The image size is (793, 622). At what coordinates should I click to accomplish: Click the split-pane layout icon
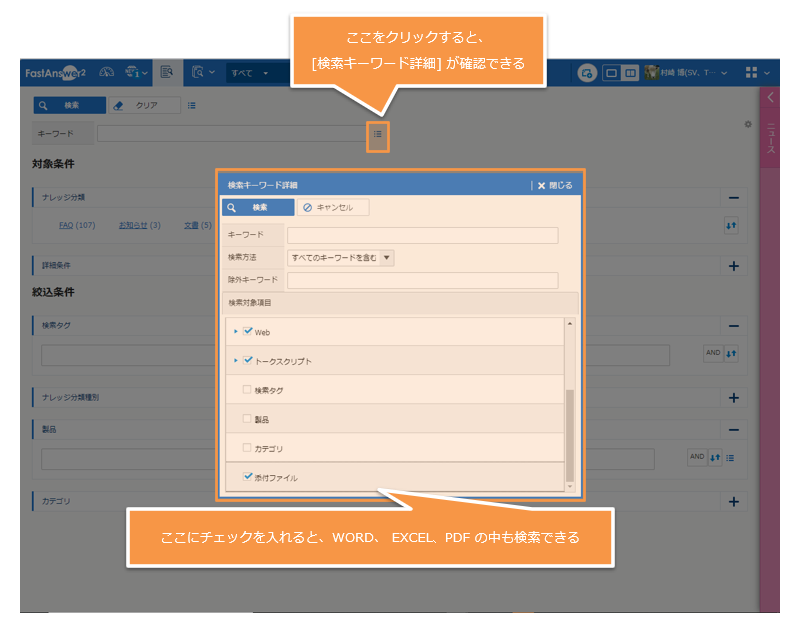click(629, 73)
